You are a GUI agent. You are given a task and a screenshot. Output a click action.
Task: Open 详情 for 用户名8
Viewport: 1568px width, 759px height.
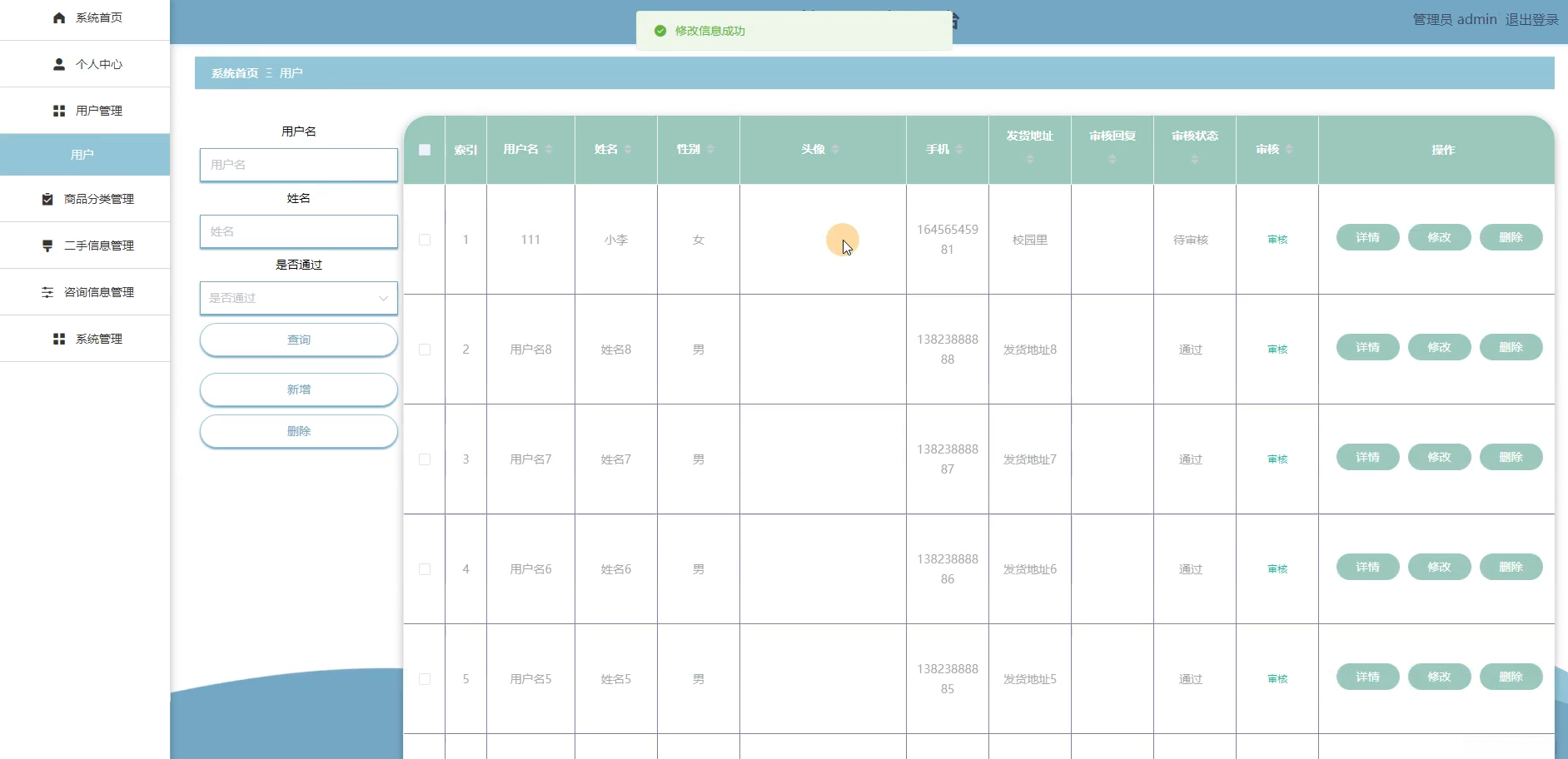point(1368,347)
